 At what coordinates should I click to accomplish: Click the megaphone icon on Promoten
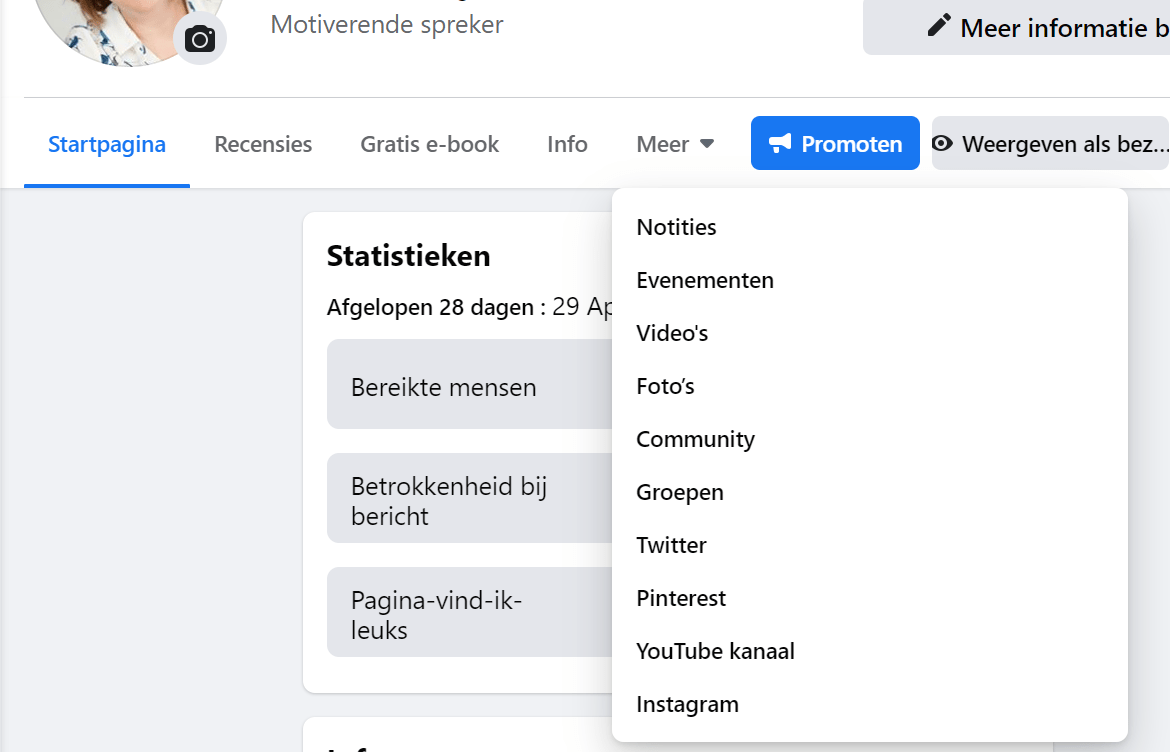coord(780,143)
